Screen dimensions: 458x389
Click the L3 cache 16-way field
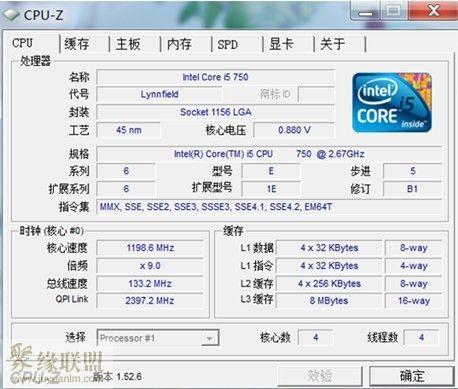coord(414,301)
